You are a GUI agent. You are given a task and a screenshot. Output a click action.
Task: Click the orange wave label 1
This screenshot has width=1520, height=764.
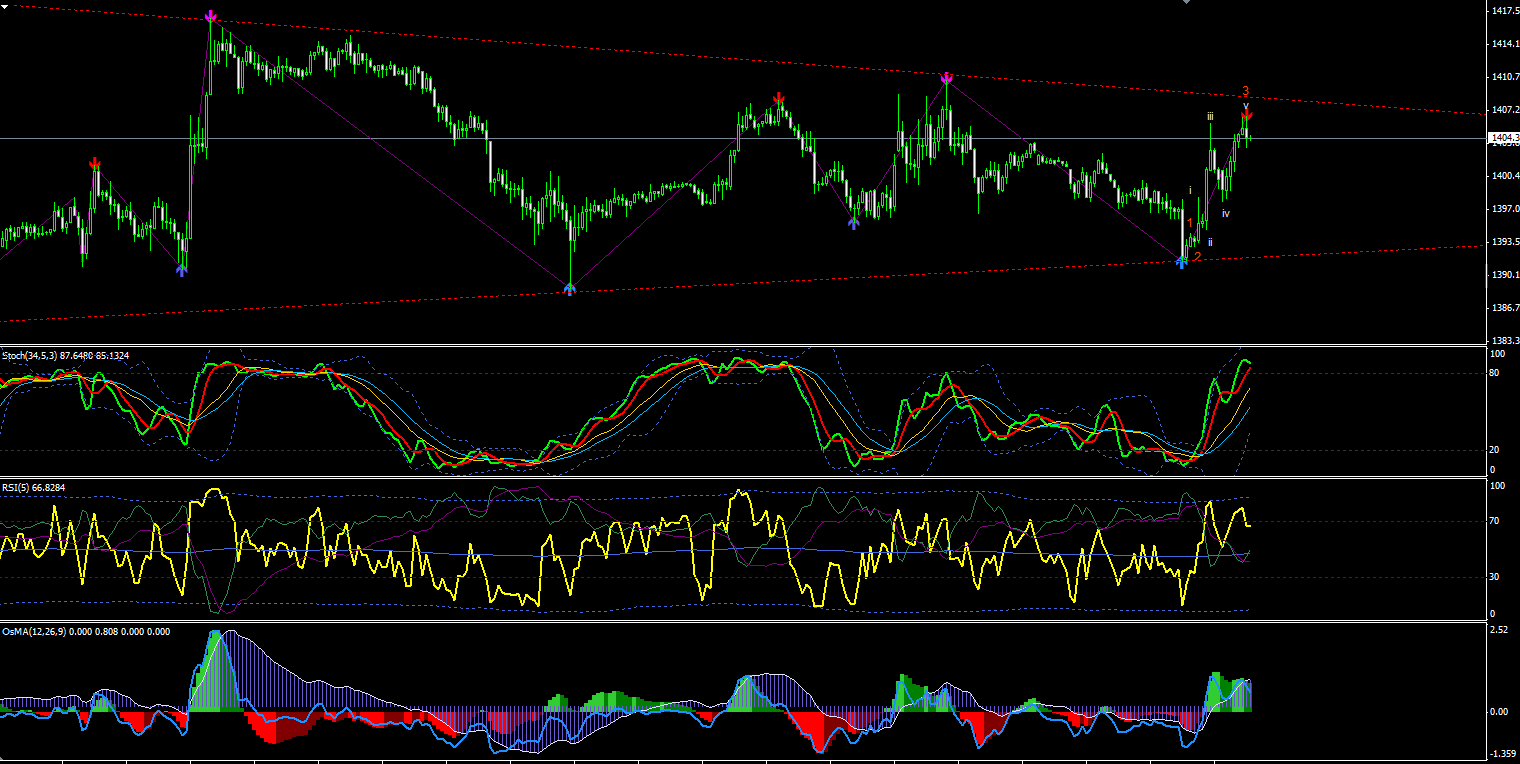pyautogui.click(x=1190, y=223)
